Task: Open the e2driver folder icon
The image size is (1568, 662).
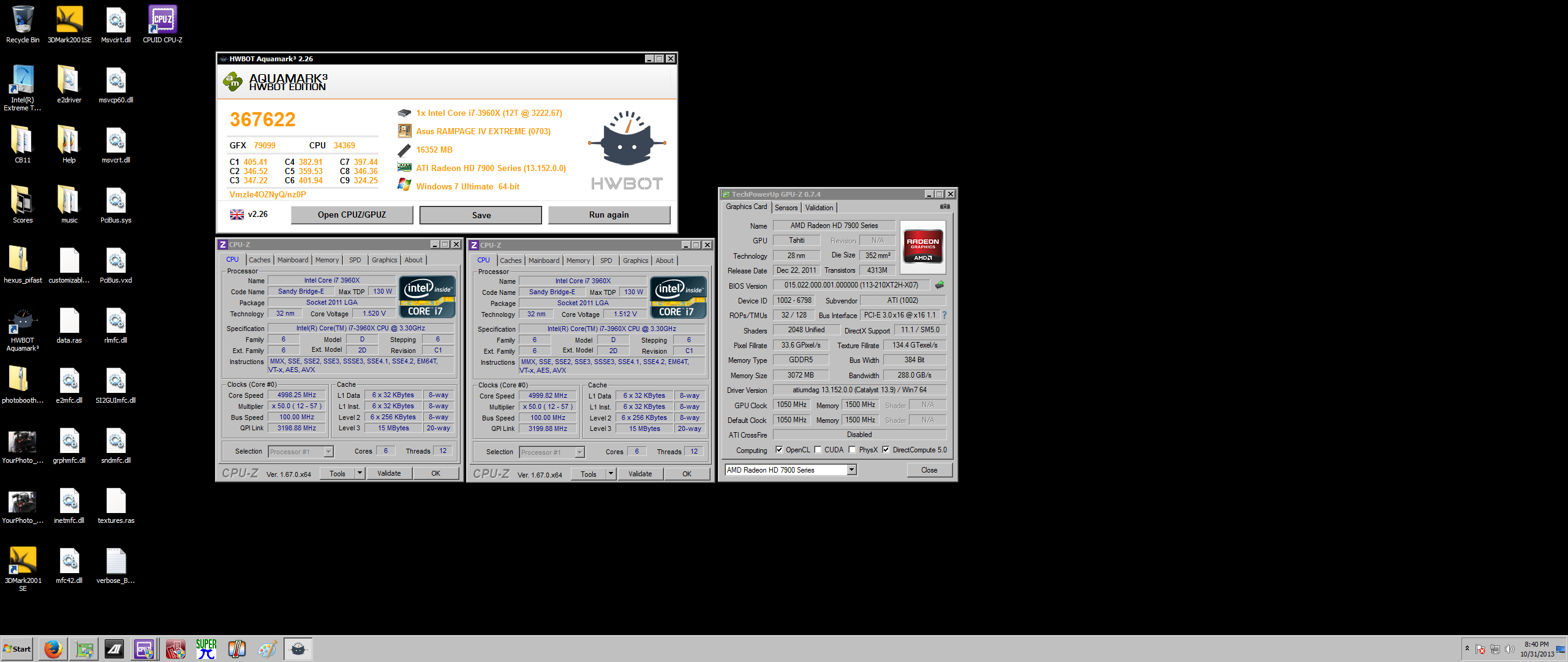Action: click(69, 85)
